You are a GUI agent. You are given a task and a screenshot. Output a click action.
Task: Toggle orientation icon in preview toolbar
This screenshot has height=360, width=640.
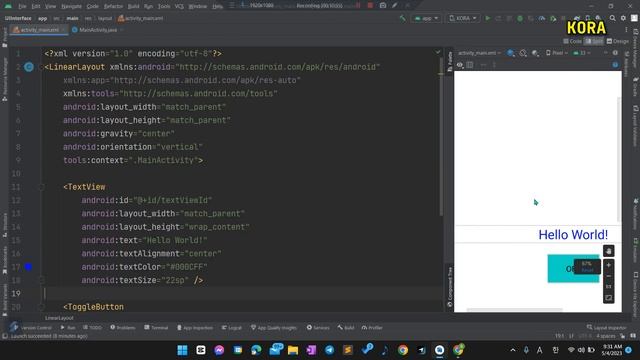(x=523, y=53)
